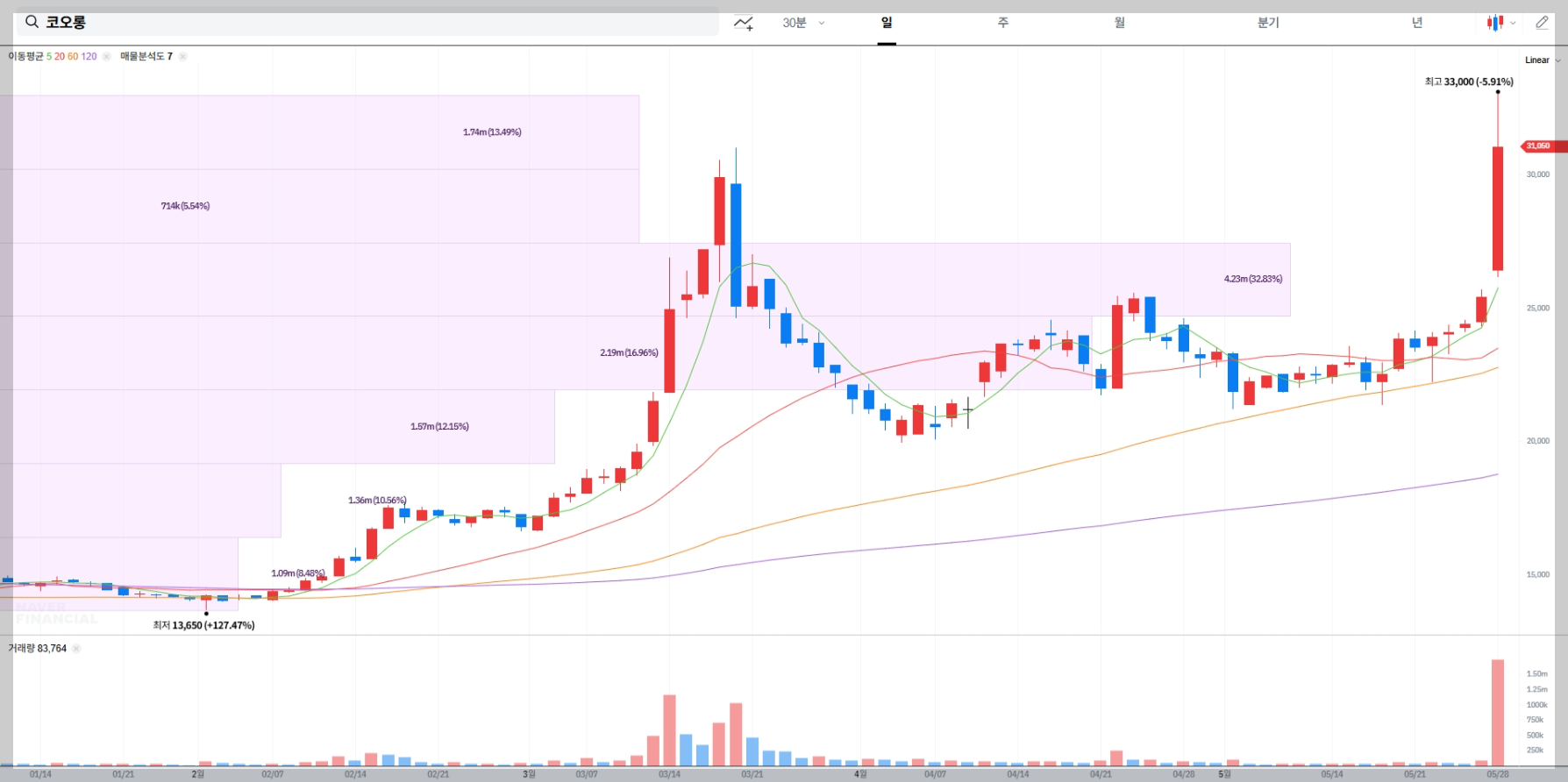Viewport: 1568px width, 782px height.
Task: Click the 25,000 price axis label
Action: tap(1537, 308)
